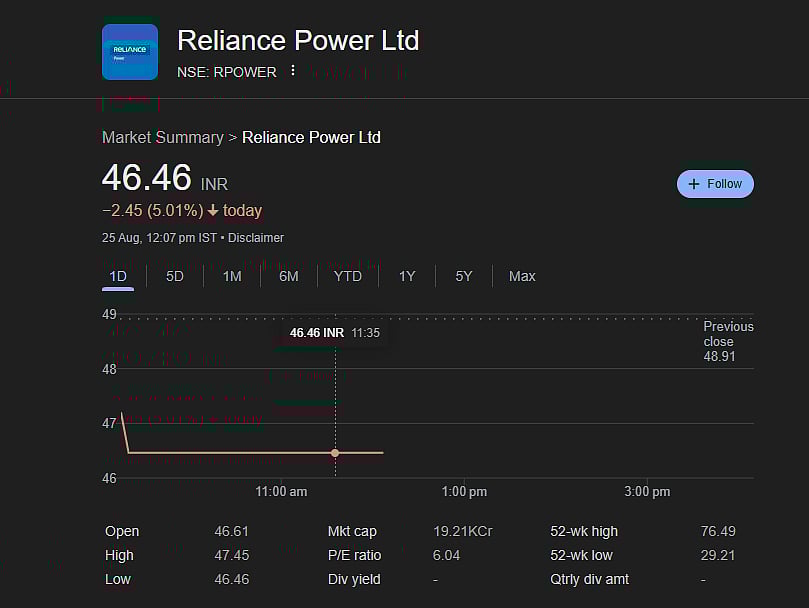Click the Low value 46.46 in stats
Viewport: 809px width, 608px height.
pos(232,579)
